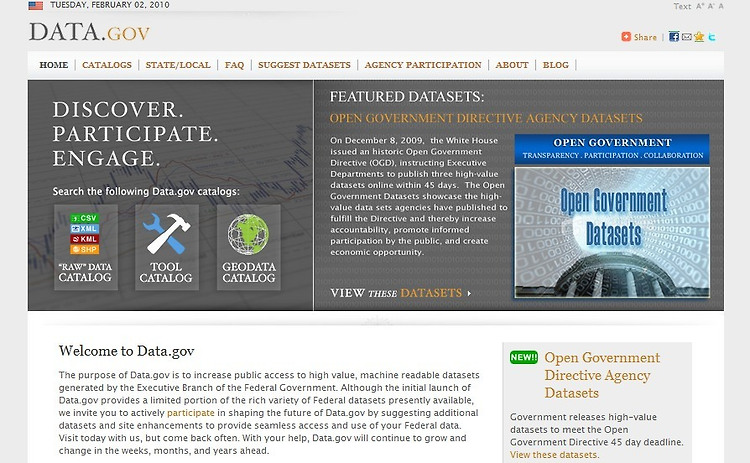Open the Data.gov logo homepage link
Screen dimensions: 750x463
(89, 33)
